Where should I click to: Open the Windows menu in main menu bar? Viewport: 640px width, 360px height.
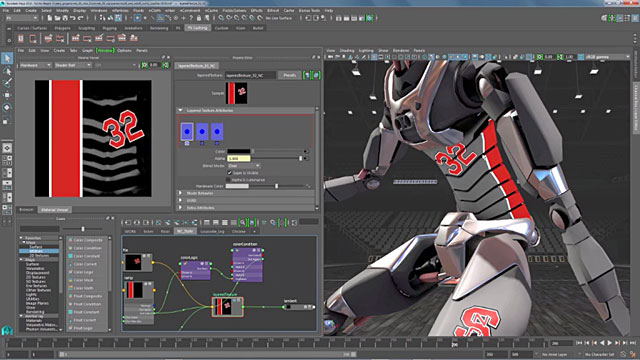99,10
